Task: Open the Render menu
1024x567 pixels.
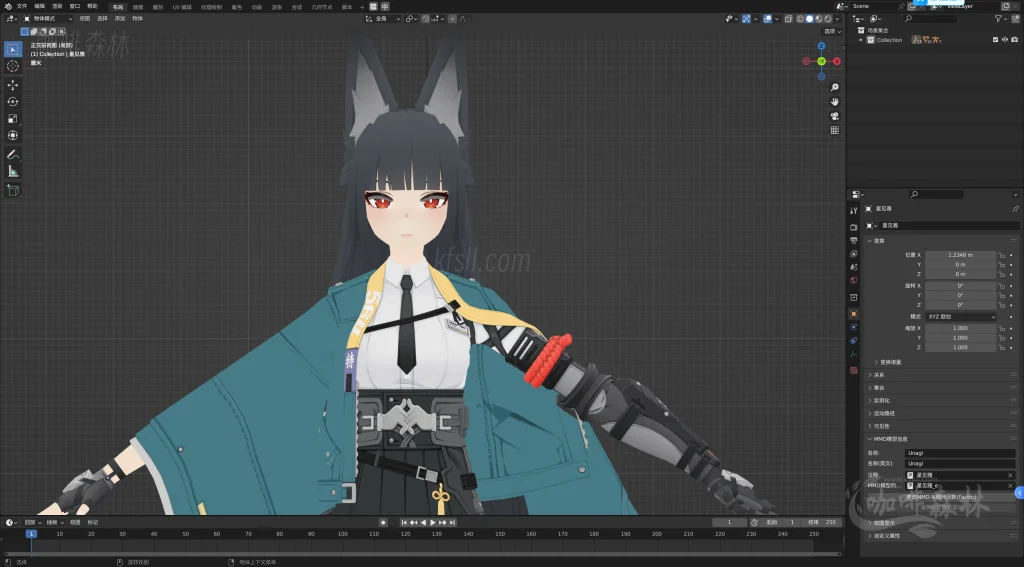Action: [57, 6]
